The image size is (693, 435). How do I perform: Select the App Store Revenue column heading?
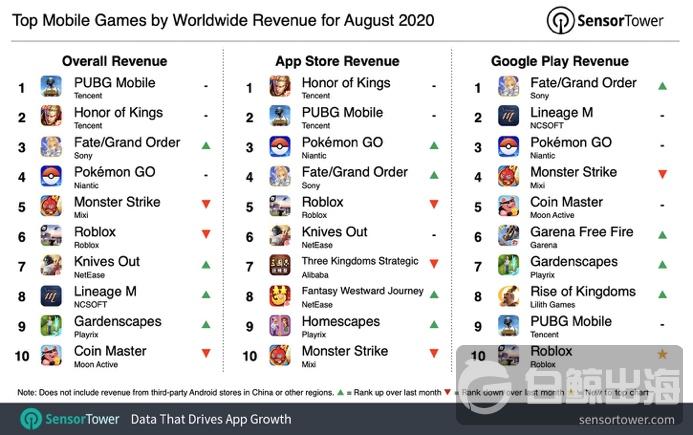click(337, 61)
